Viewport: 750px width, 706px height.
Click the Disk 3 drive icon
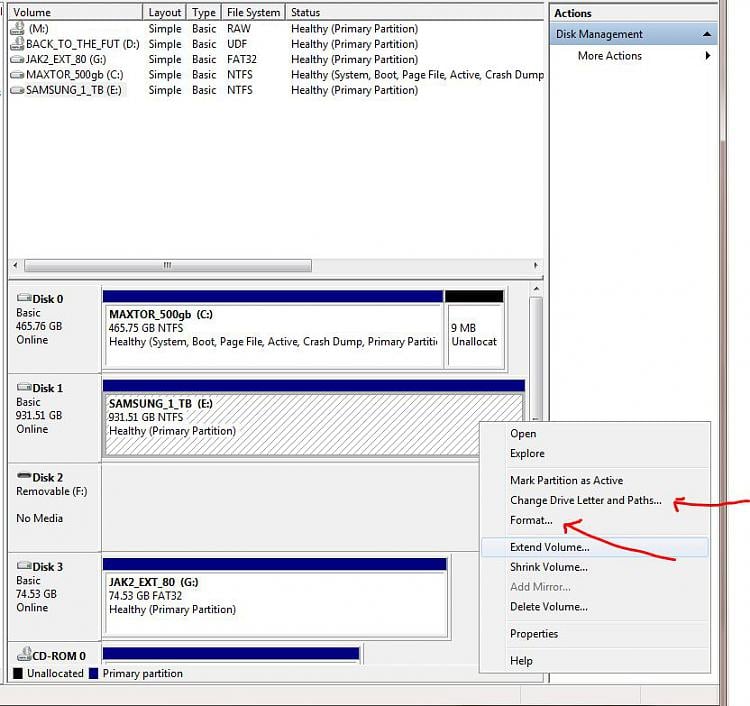[x=23, y=565]
